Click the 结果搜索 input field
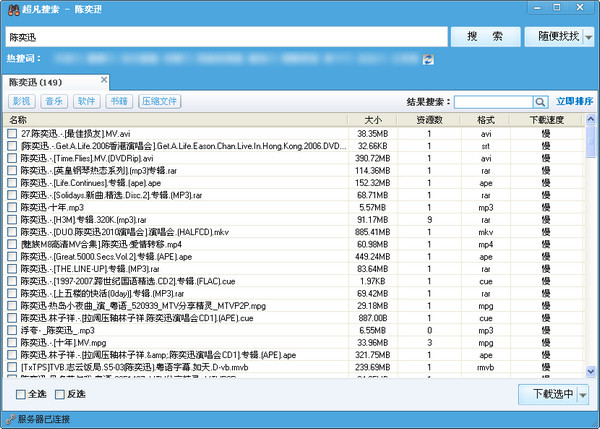 tap(492, 101)
